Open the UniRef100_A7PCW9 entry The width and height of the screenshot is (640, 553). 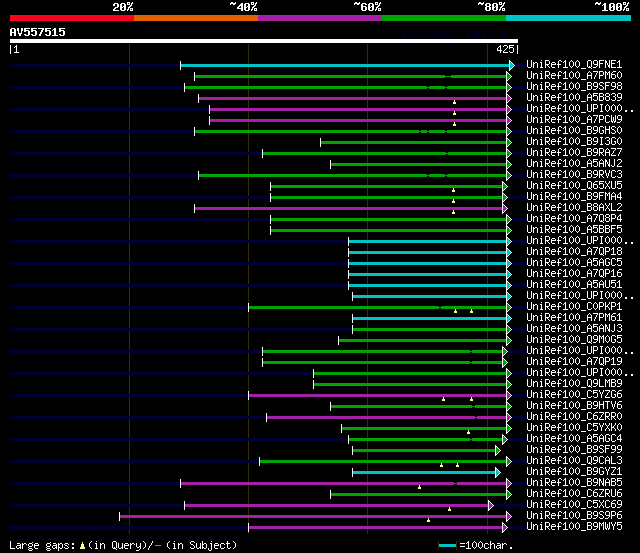[x=574, y=120]
